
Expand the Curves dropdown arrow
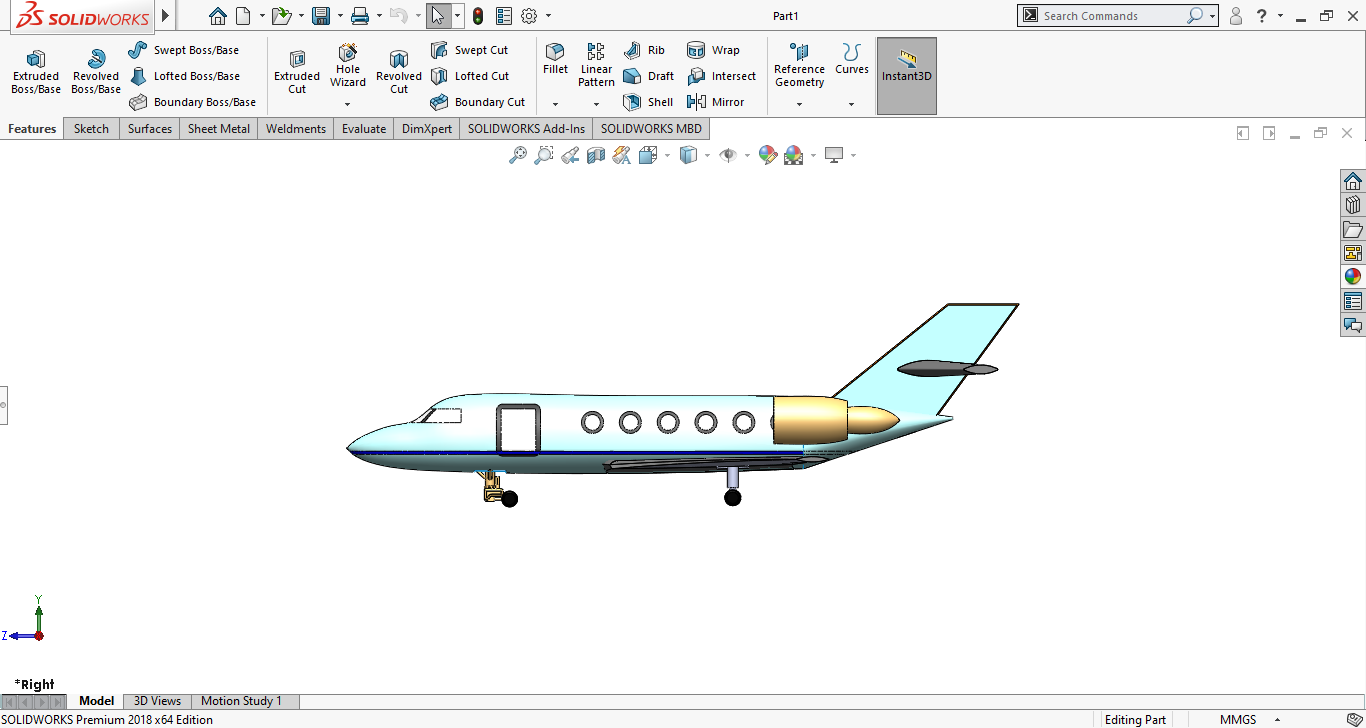click(x=852, y=105)
